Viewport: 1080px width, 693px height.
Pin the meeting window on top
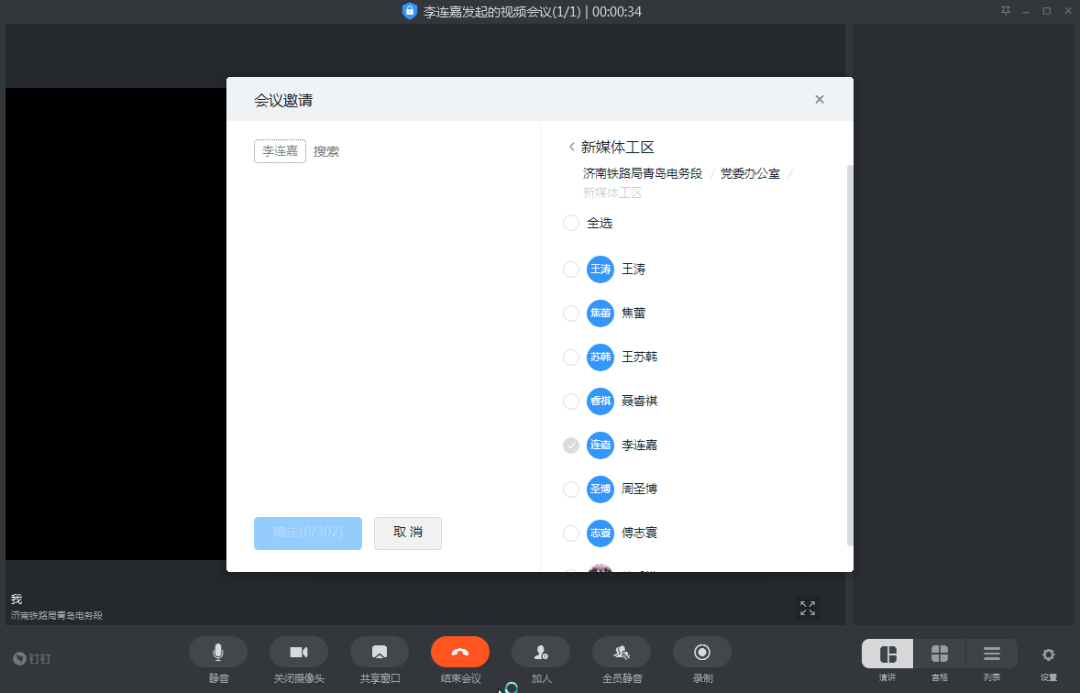coord(1005,11)
